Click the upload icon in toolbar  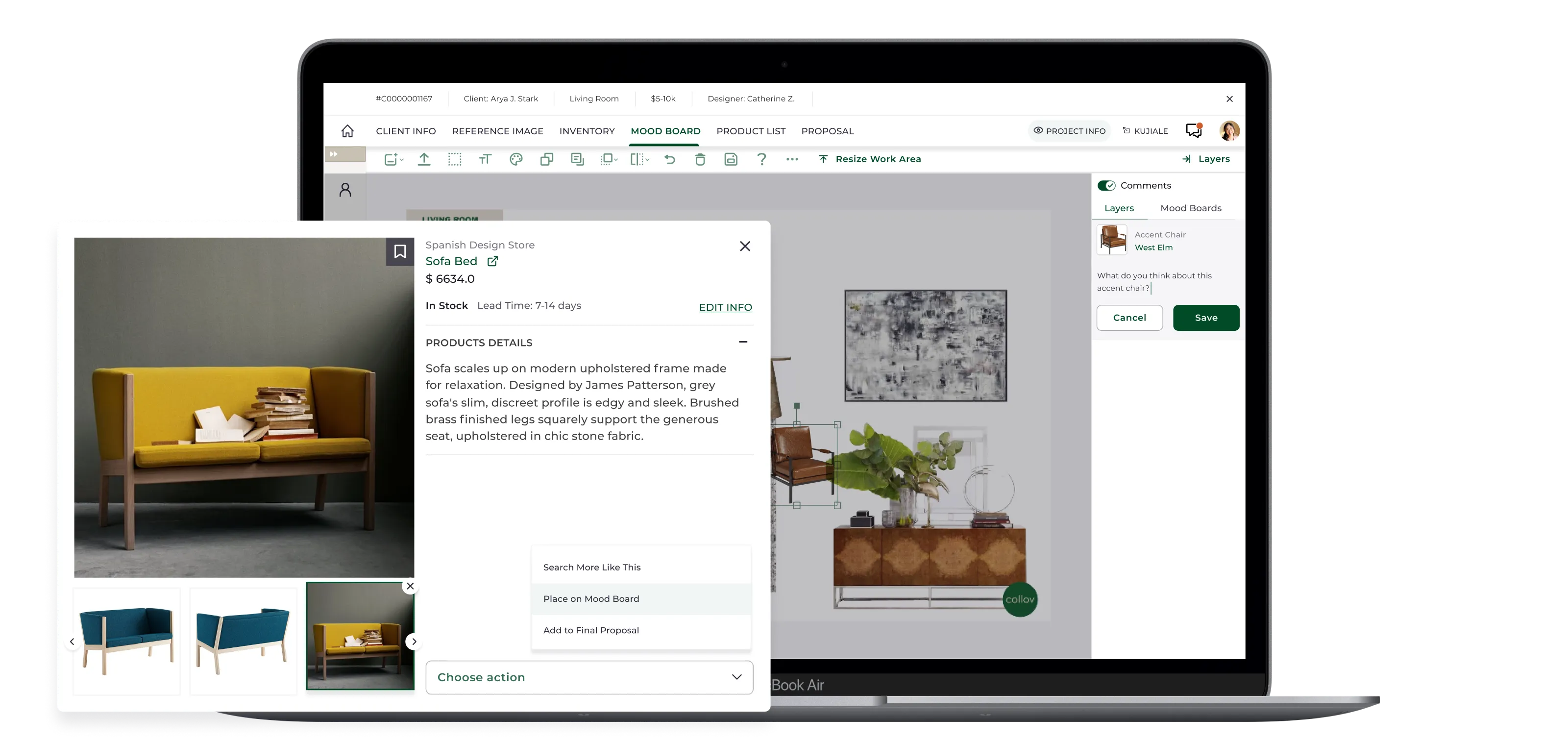[424, 159]
